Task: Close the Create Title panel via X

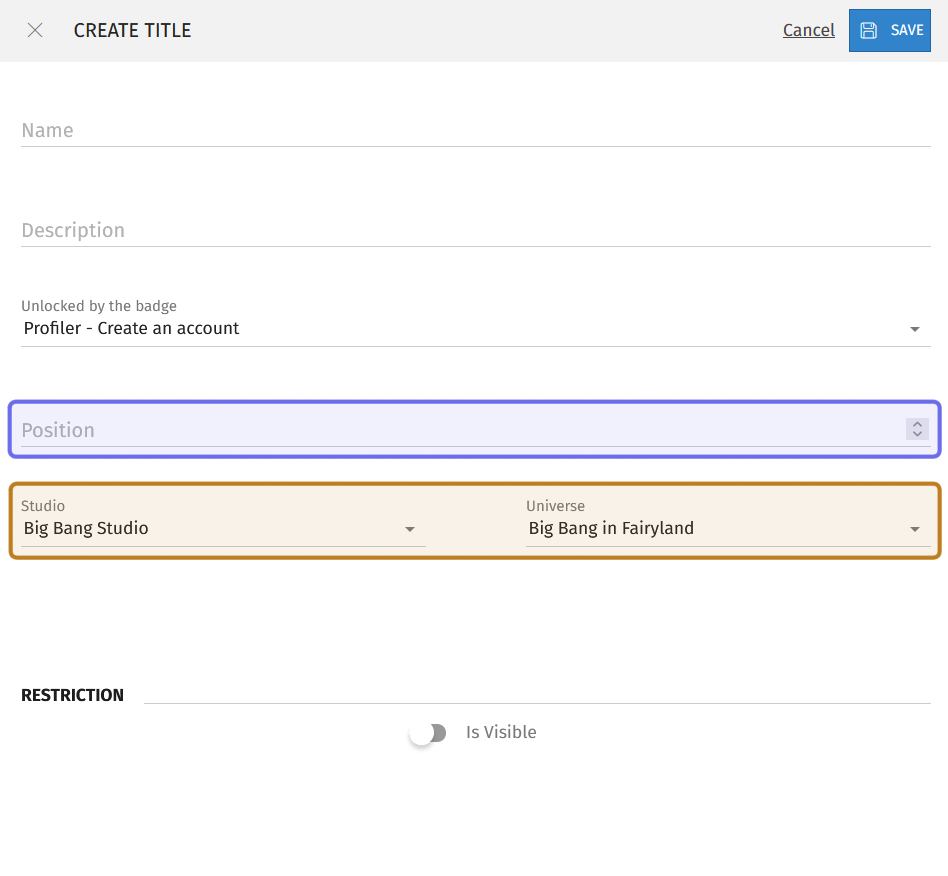Action: (x=35, y=30)
